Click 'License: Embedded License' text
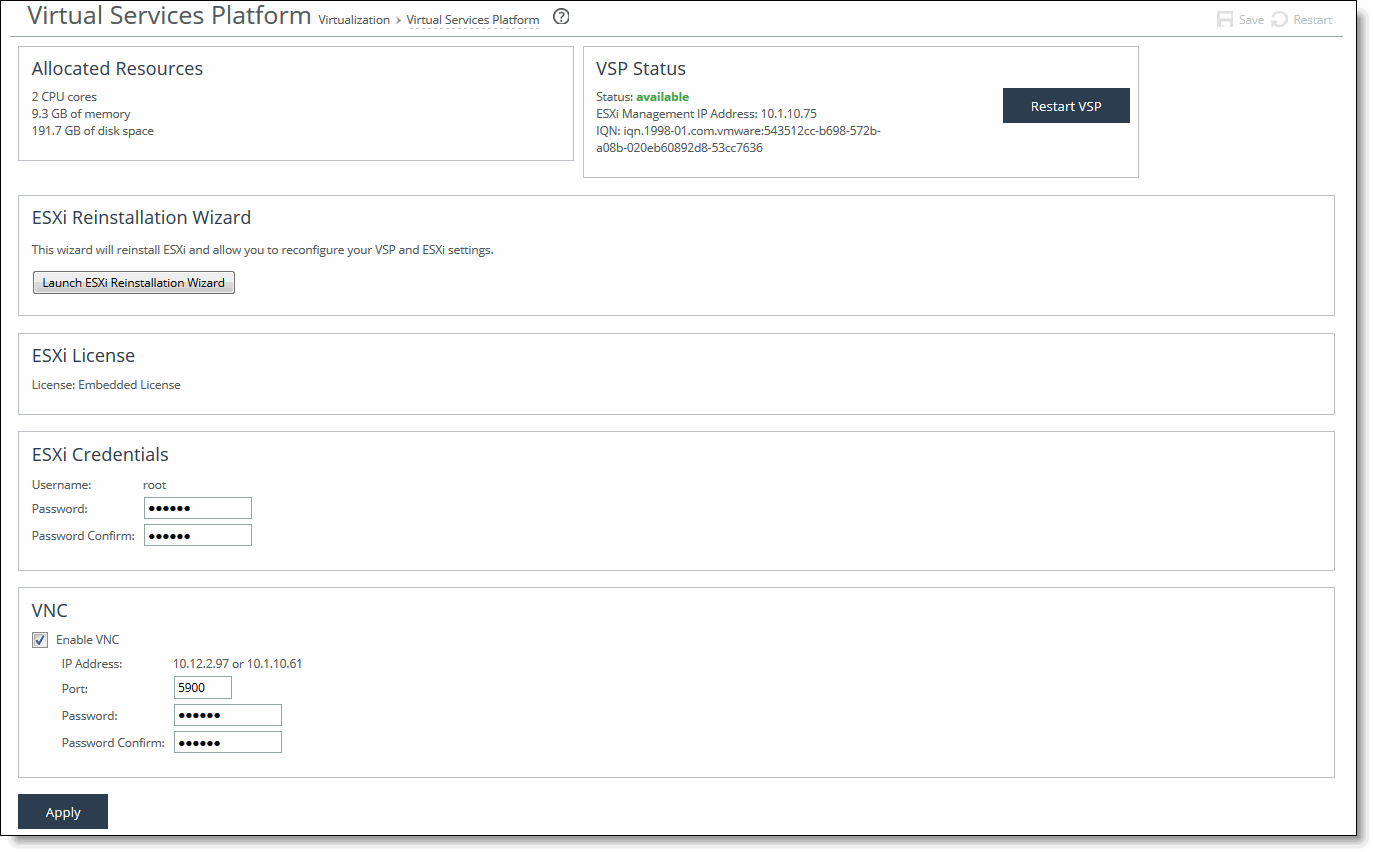 pyautogui.click(x=106, y=385)
